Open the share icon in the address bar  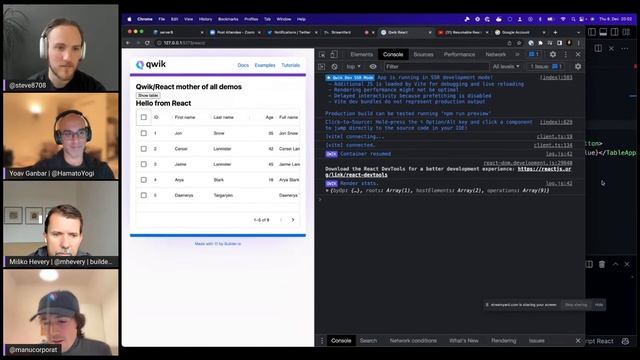pyautogui.click(x=509, y=43)
